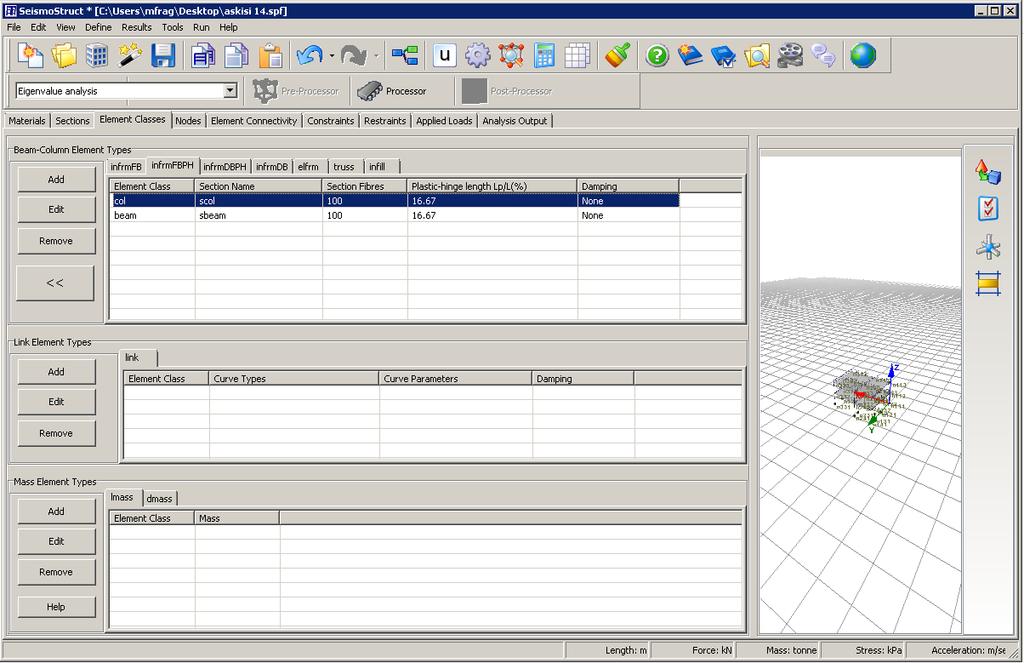Click the 'Plastic-hinge length Lp/L(%)' column header
This screenshot has height=663, width=1024.
[492, 186]
